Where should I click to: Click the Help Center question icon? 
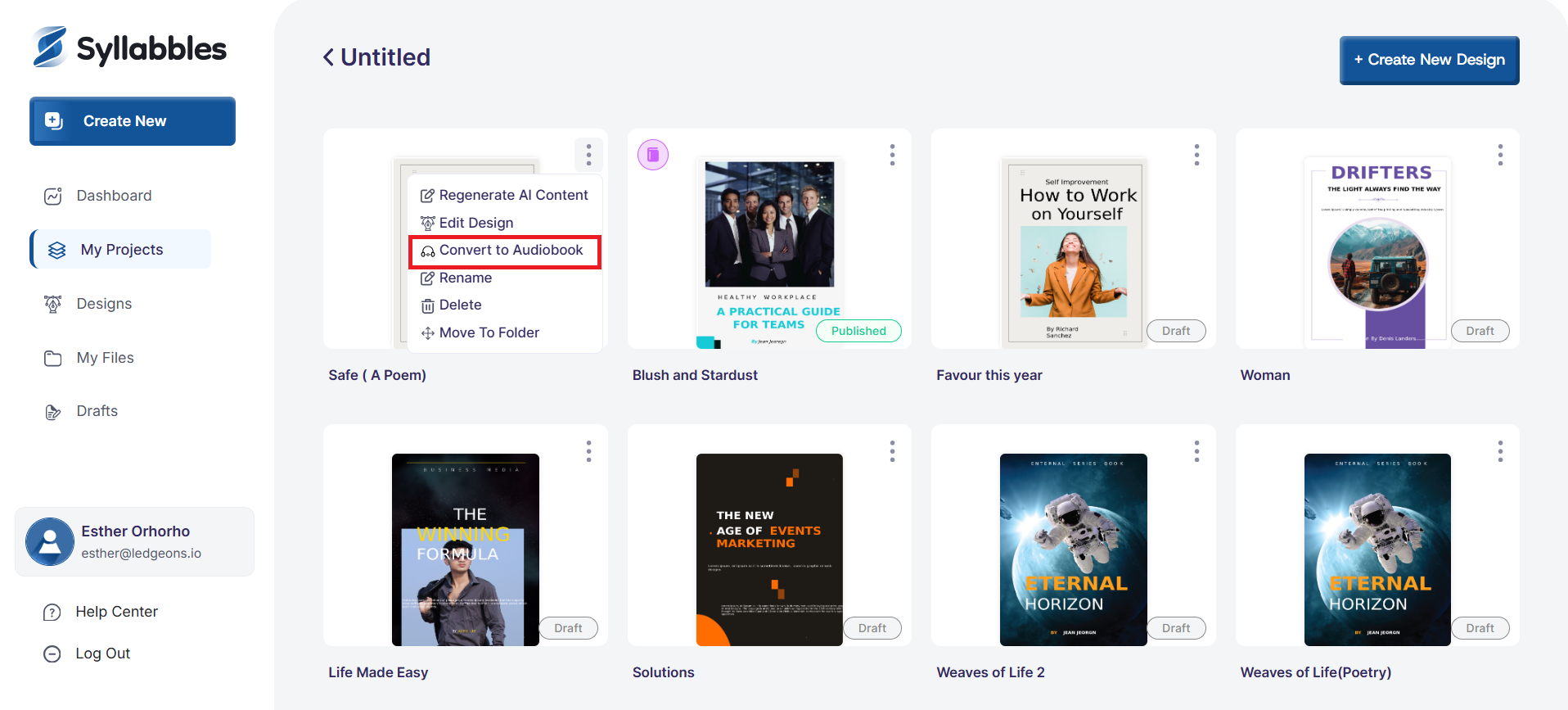[52, 612]
